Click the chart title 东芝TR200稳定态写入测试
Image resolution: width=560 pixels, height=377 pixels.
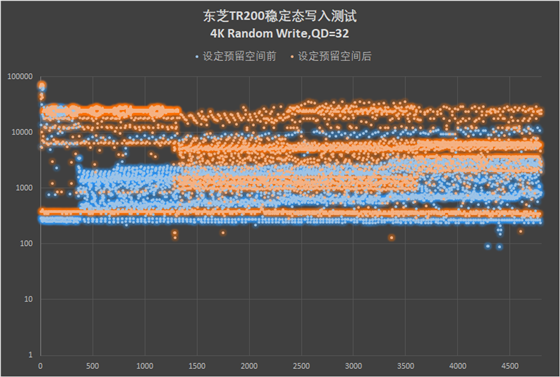point(280,16)
